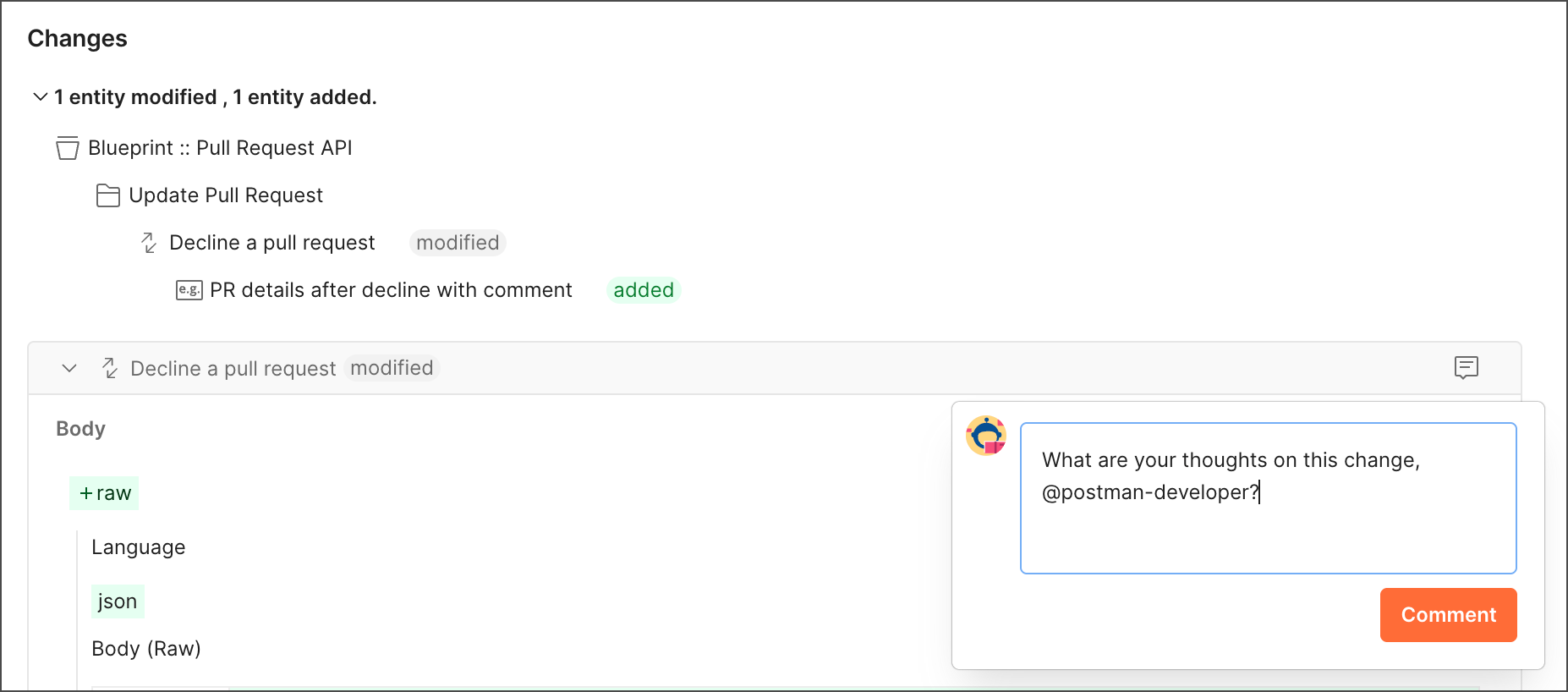The height and width of the screenshot is (692, 1568).
Task: Click the user avatar in the comment popup
Action: 986,436
